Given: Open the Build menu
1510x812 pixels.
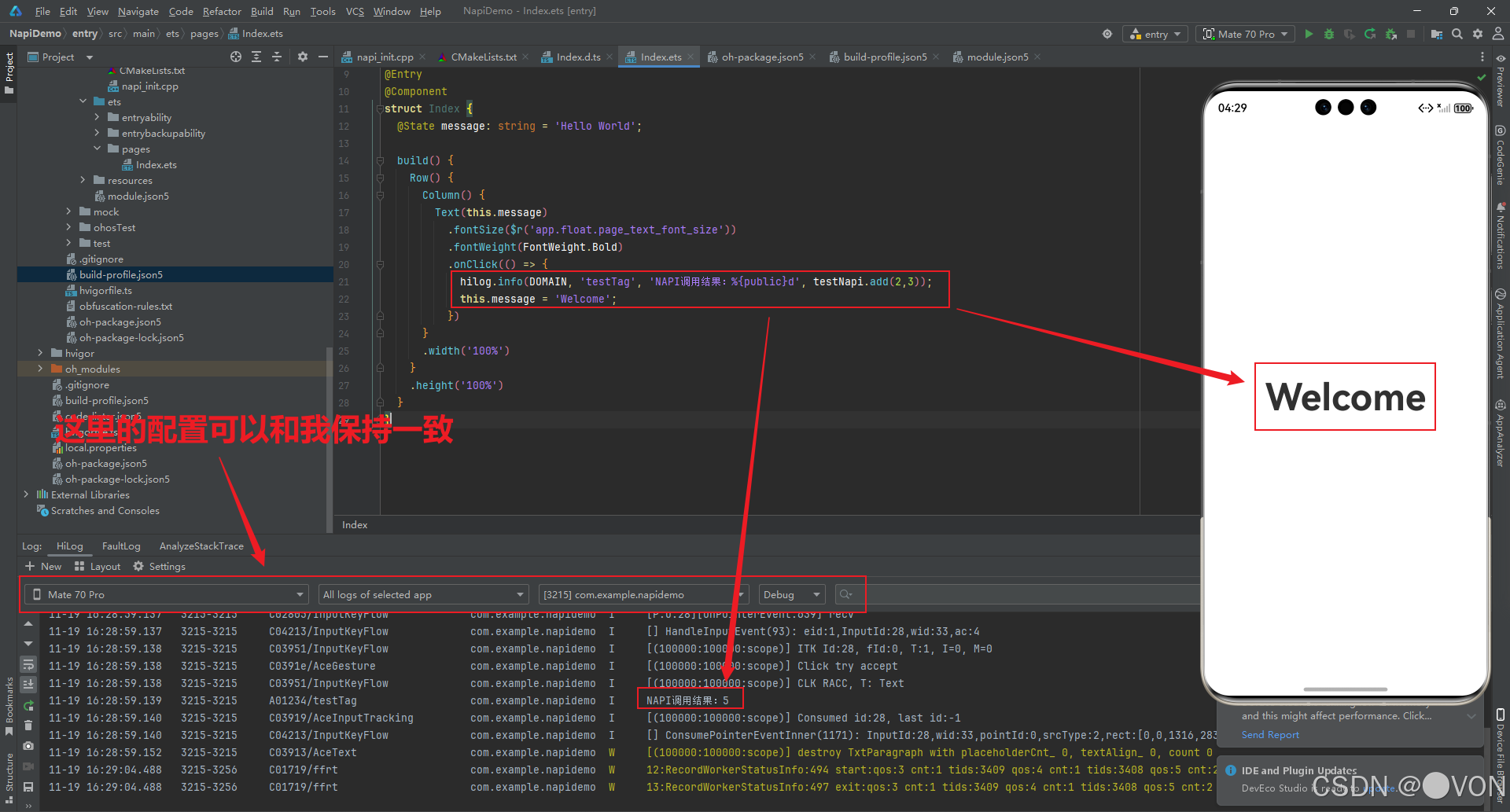Looking at the screenshot, I should (262, 11).
